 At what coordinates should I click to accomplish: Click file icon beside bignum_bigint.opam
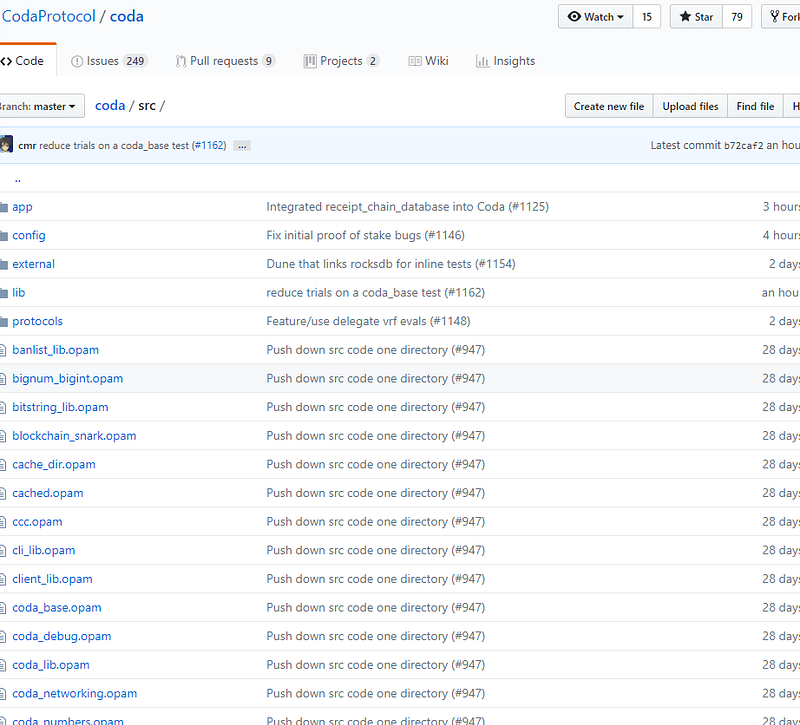click(3, 379)
